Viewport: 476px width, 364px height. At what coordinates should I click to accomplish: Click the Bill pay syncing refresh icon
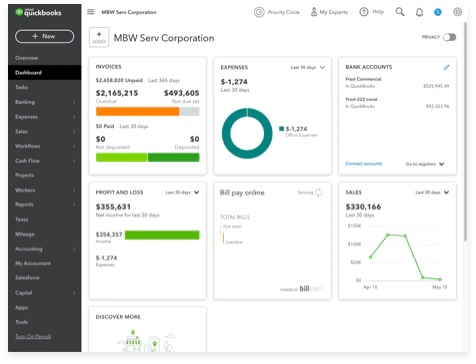(319, 192)
